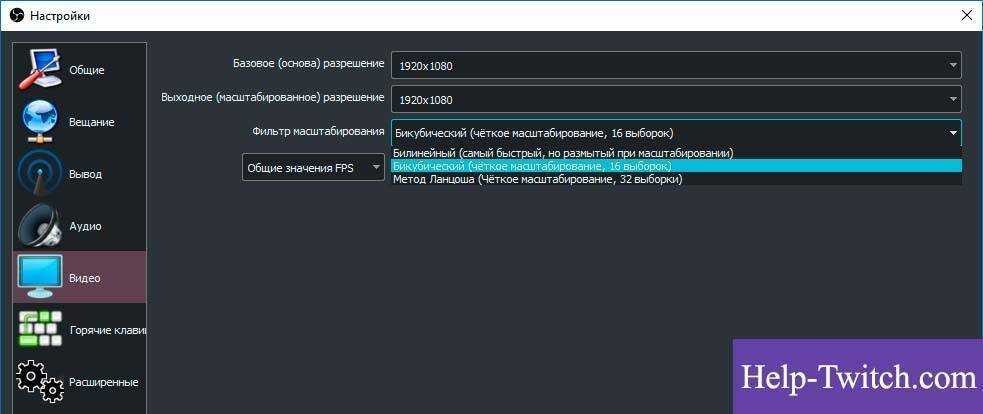Close the Настройки window

(965, 15)
